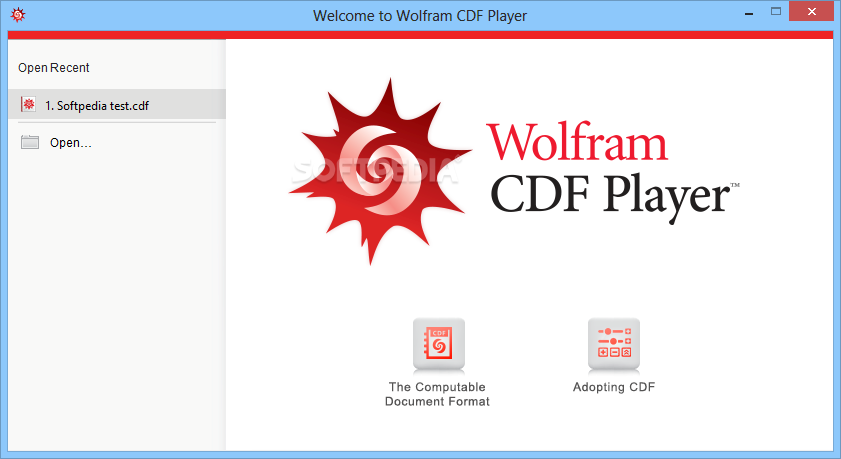This screenshot has height=459, width=841.
Task: Click the Open... entry in the sidebar
Action: point(70,143)
